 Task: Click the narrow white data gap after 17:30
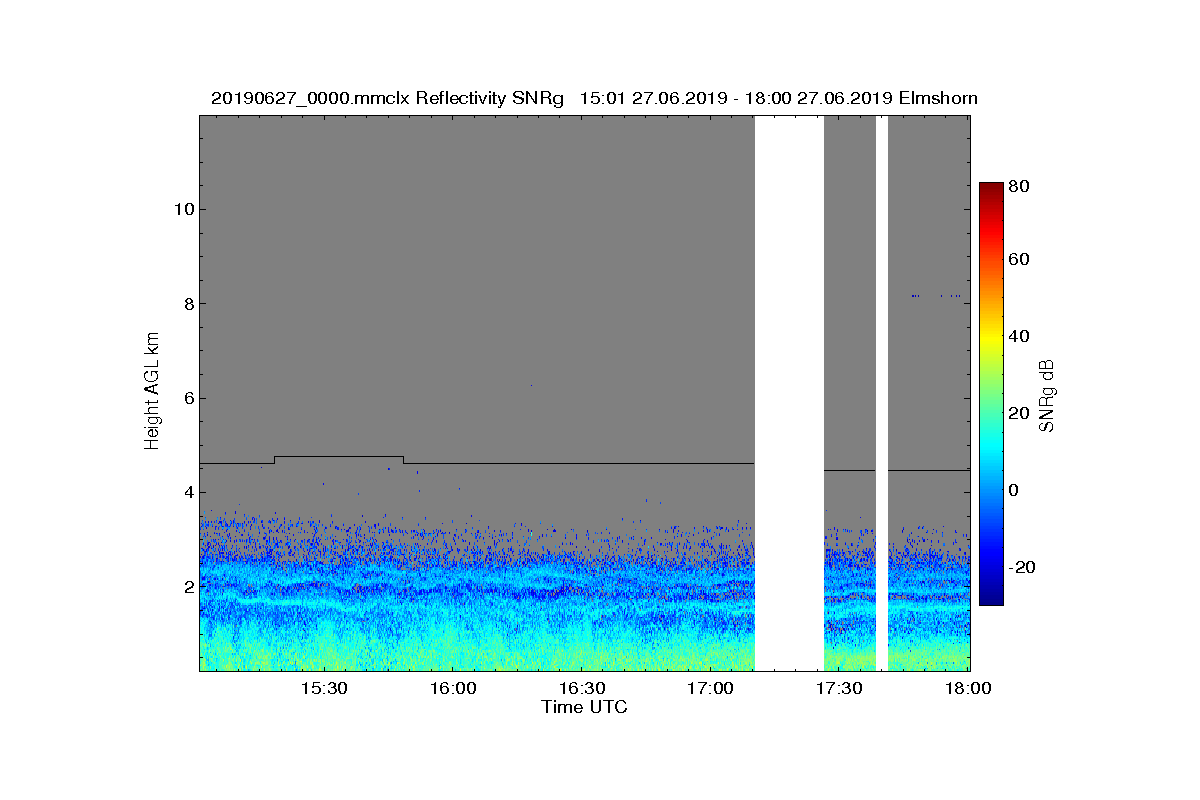pos(882,393)
